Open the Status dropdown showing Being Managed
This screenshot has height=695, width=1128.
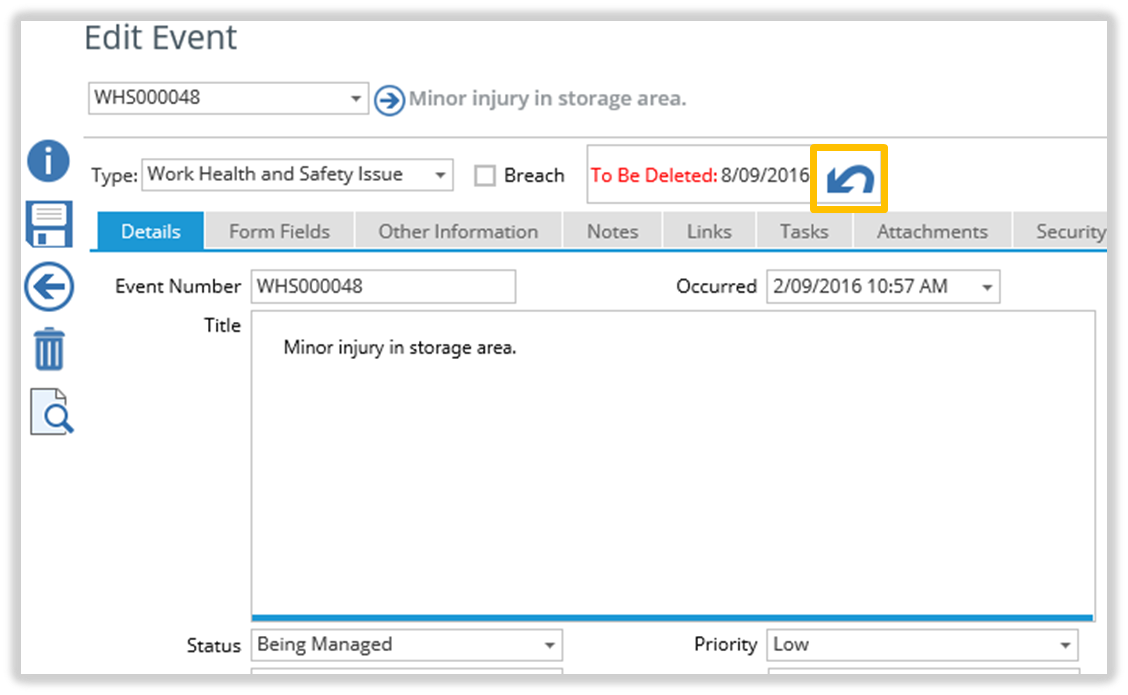[549, 645]
